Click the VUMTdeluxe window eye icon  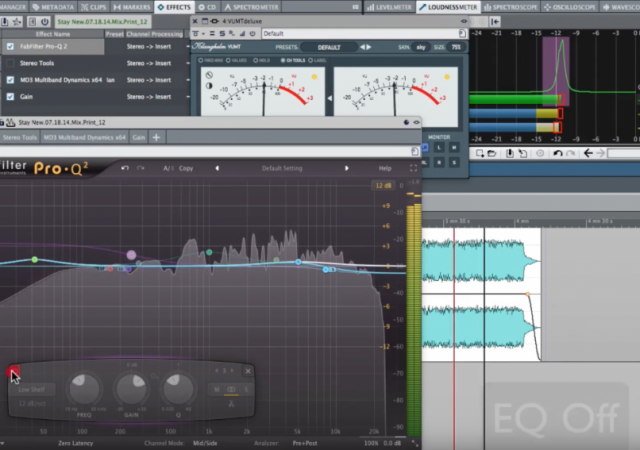[464, 21]
